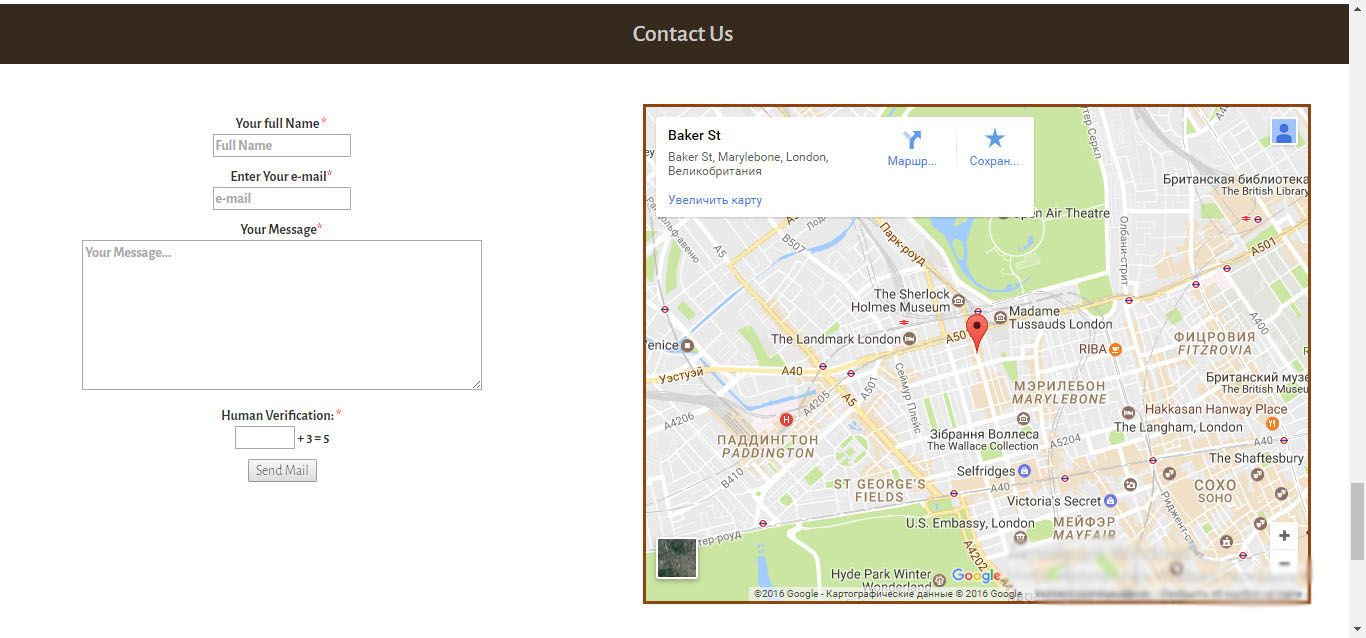Screen dimensions: 1366x638
Task: Click The Langham, London hotel marker
Action: [x=1128, y=412]
